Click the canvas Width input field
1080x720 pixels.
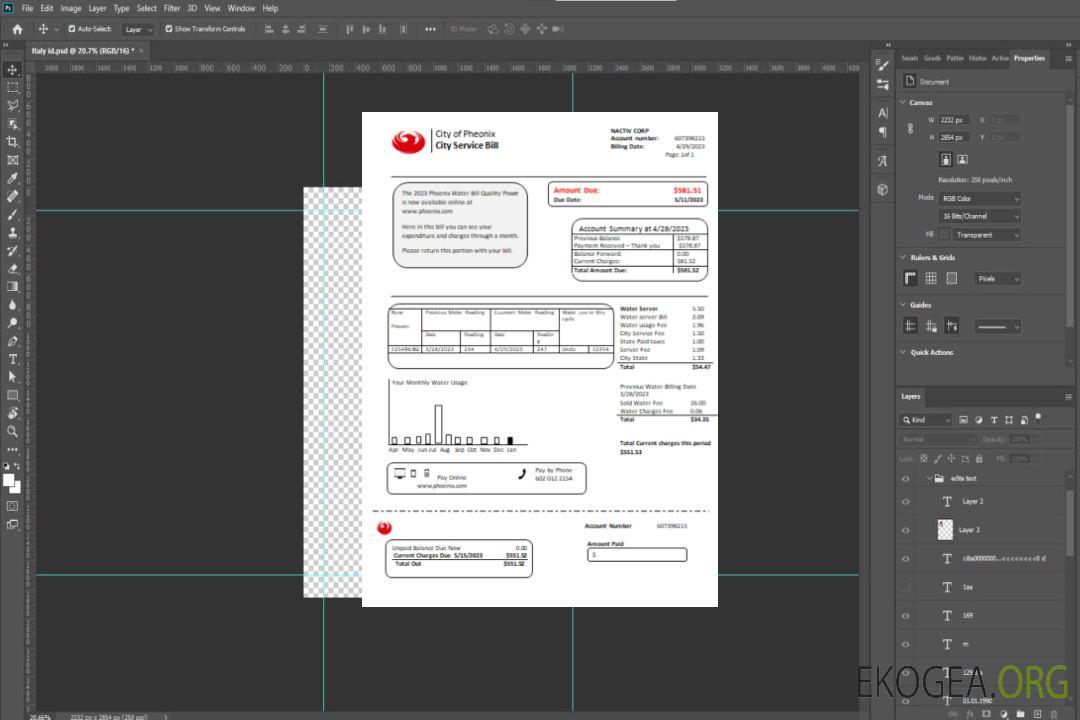[954, 120]
